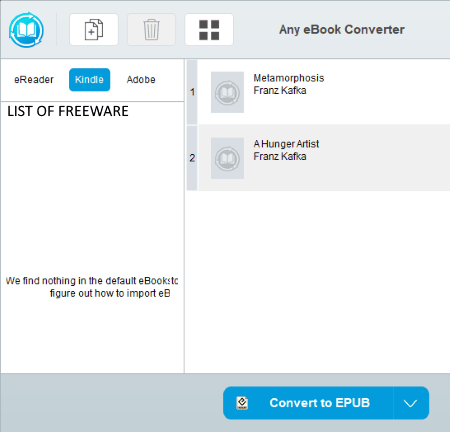Click the trash delete icon
Screen dimensions: 450x432
click(151, 30)
